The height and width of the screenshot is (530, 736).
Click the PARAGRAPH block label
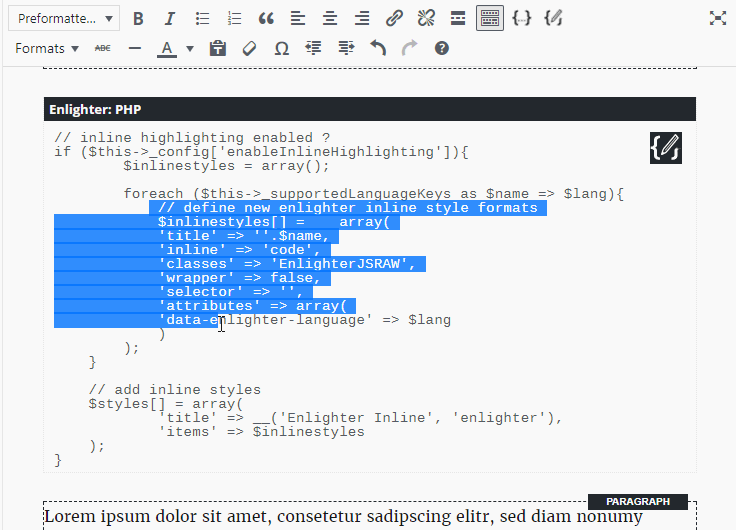(x=638, y=501)
